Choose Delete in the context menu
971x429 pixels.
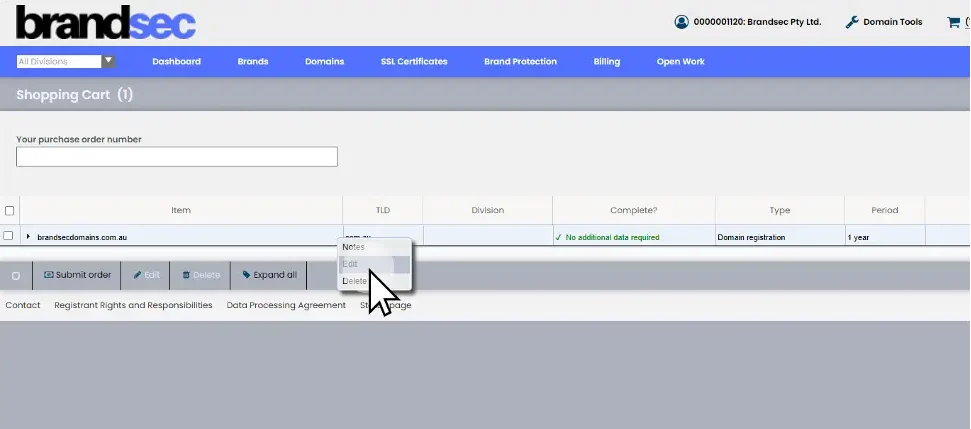click(x=374, y=281)
